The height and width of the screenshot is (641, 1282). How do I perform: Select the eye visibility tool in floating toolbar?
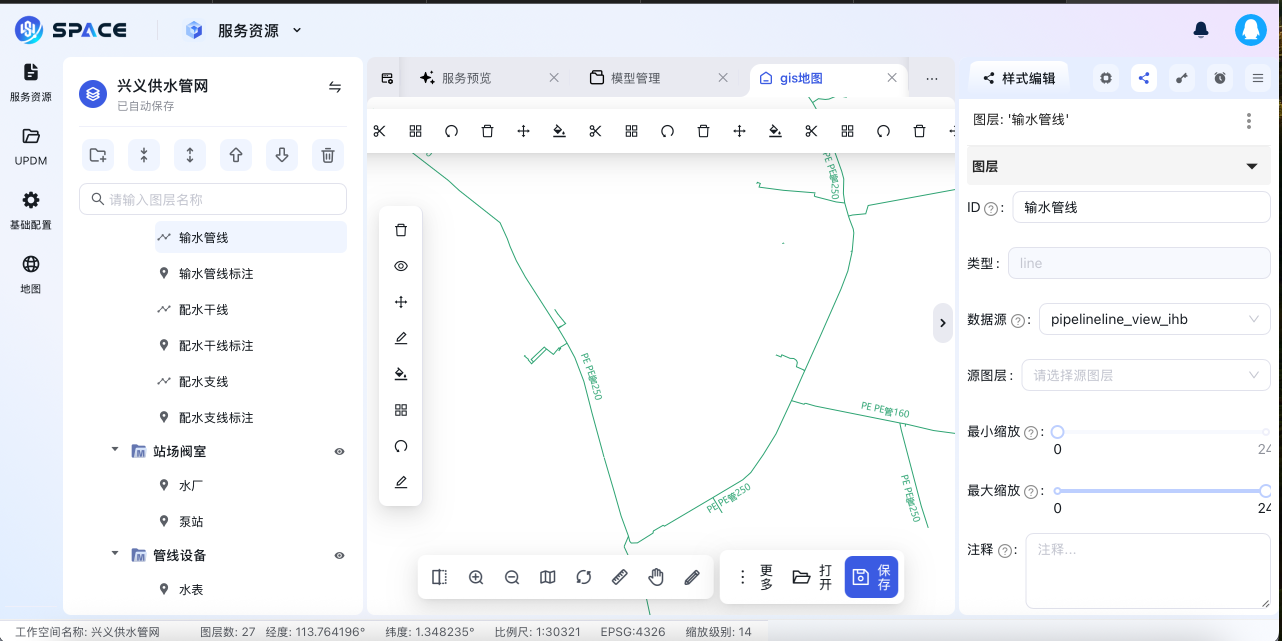click(x=400, y=265)
